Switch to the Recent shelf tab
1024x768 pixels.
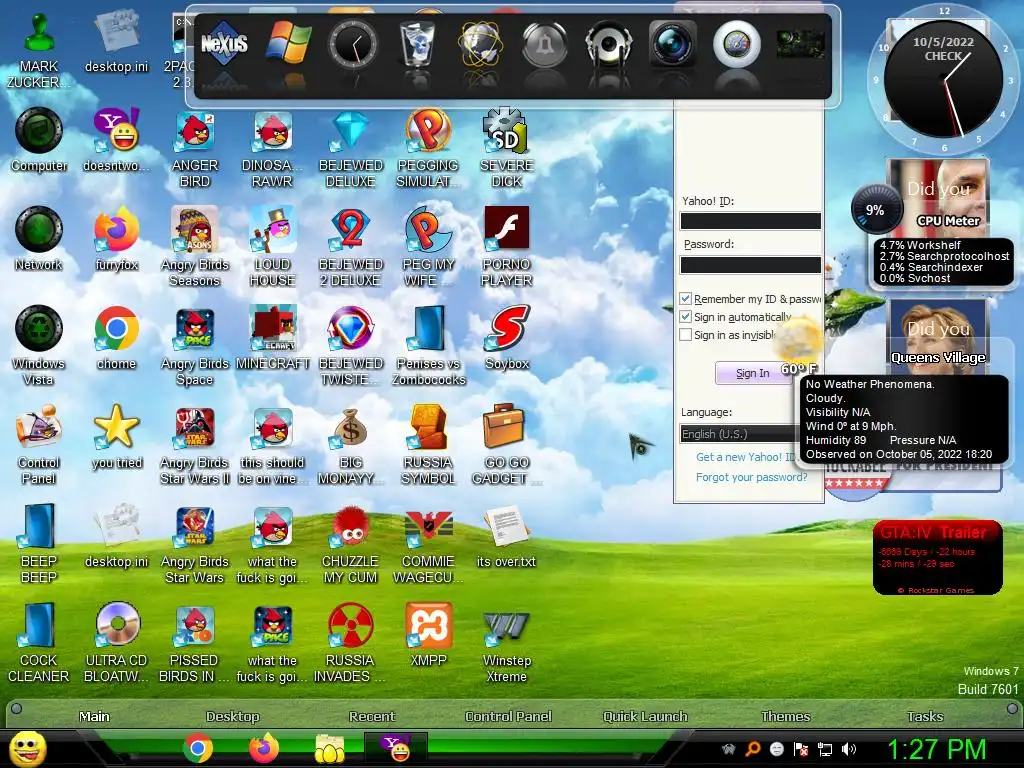point(372,716)
